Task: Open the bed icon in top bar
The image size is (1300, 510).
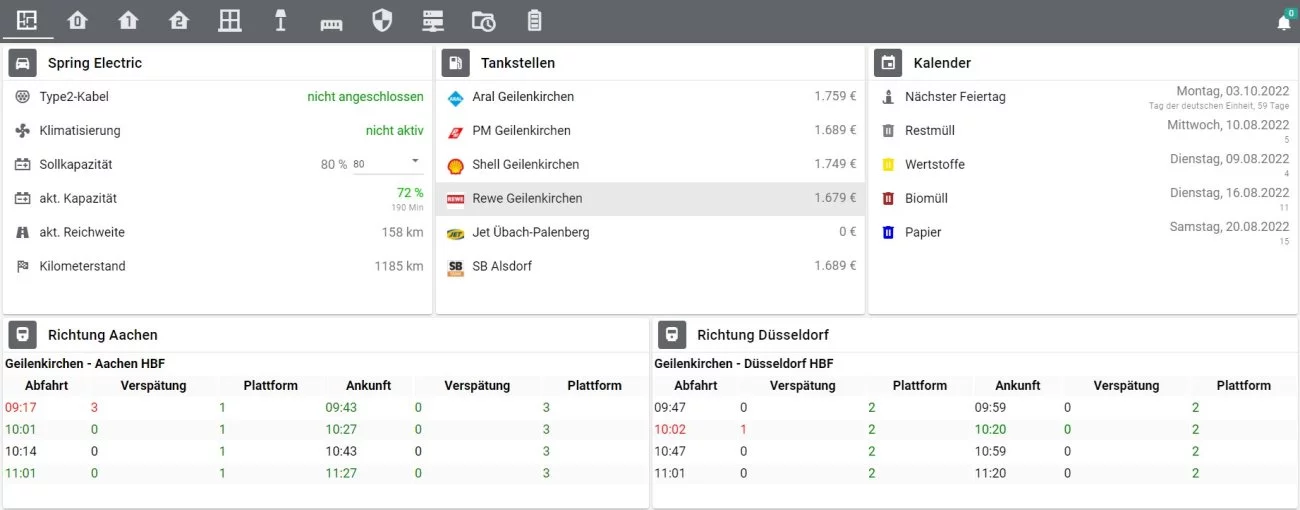Action: (331, 22)
